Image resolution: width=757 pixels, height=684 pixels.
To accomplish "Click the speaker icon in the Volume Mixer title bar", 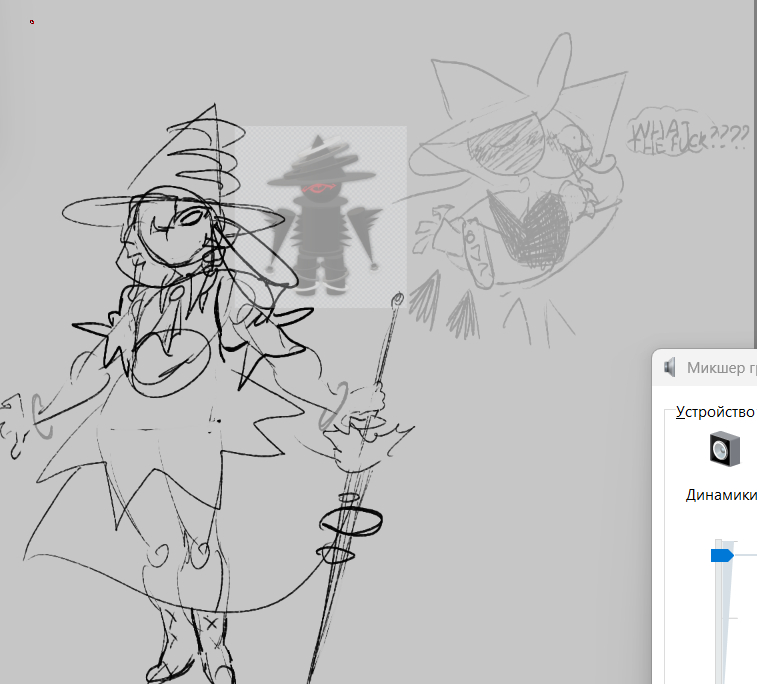I will pyautogui.click(x=670, y=367).
